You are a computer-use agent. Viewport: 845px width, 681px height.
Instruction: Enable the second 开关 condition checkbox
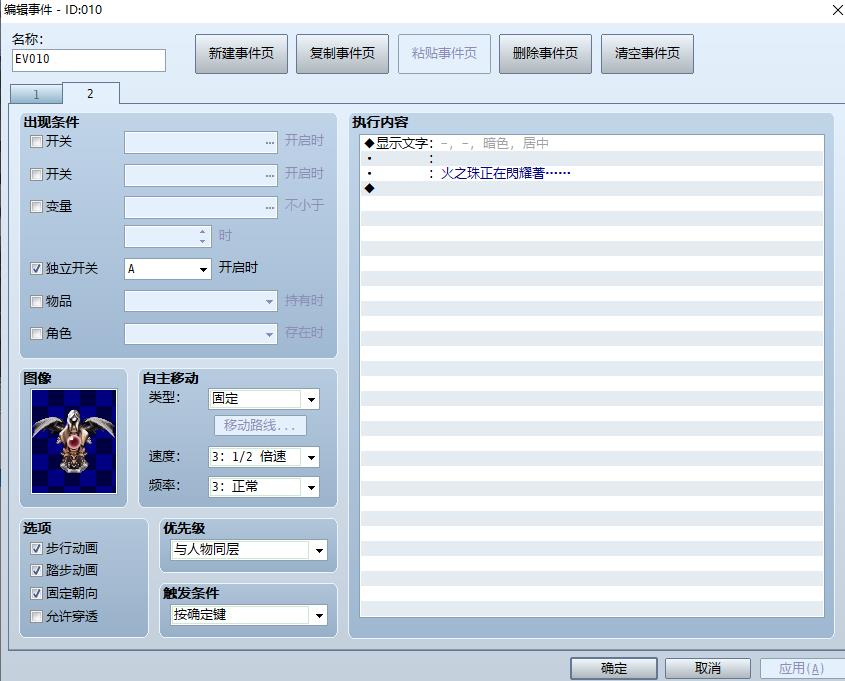click(36, 175)
